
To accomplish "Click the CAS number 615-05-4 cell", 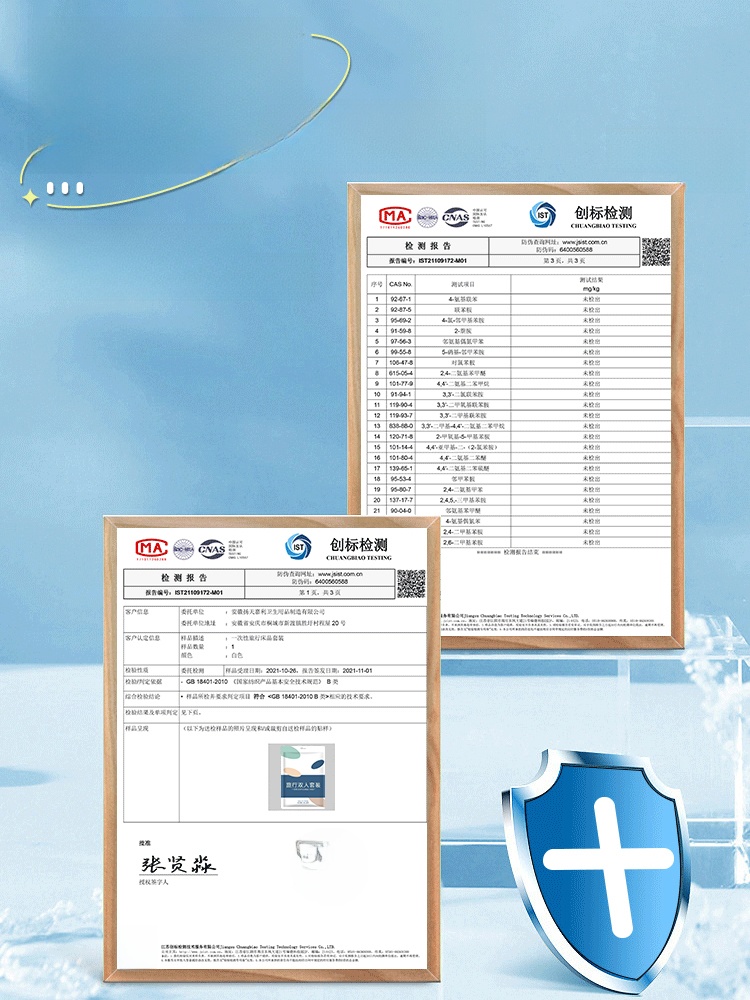I will pyautogui.click(x=401, y=373).
